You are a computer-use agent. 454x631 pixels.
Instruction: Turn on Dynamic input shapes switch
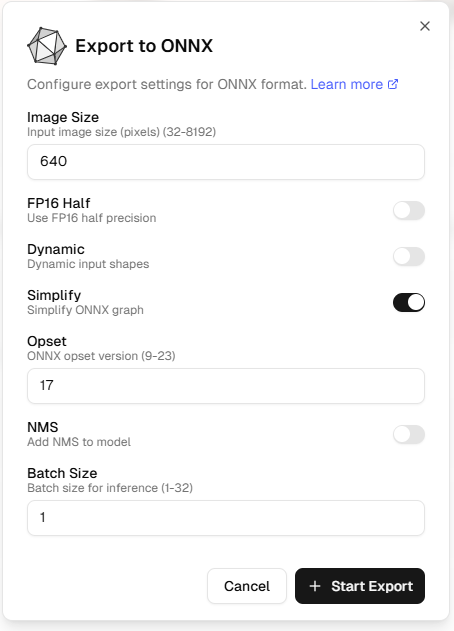[409, 256]
